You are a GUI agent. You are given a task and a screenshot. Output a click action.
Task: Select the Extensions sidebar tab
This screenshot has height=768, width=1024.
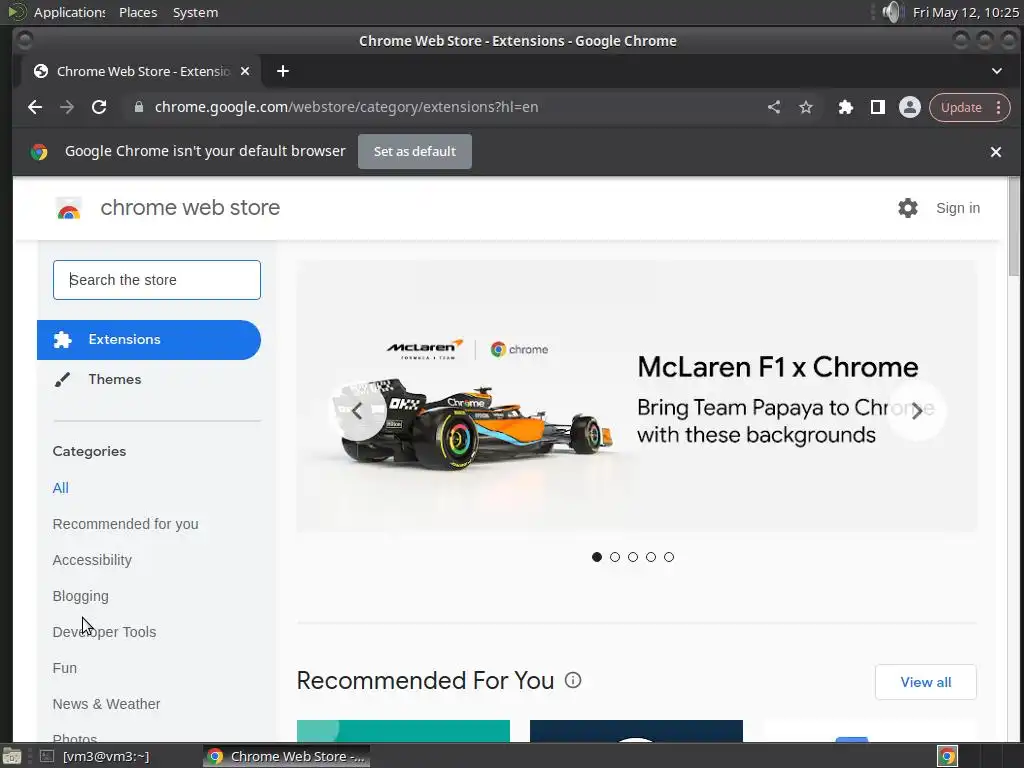[x=149, y=340]
